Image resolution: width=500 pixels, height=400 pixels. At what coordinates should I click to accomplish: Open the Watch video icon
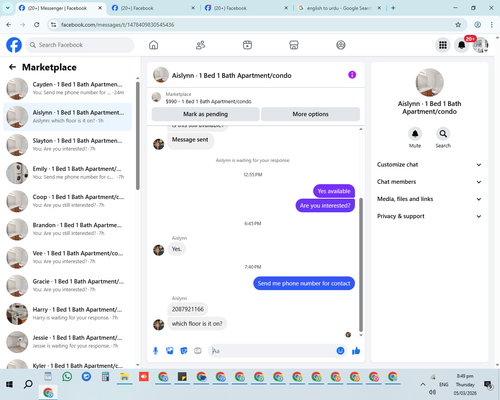click(247, 45)
